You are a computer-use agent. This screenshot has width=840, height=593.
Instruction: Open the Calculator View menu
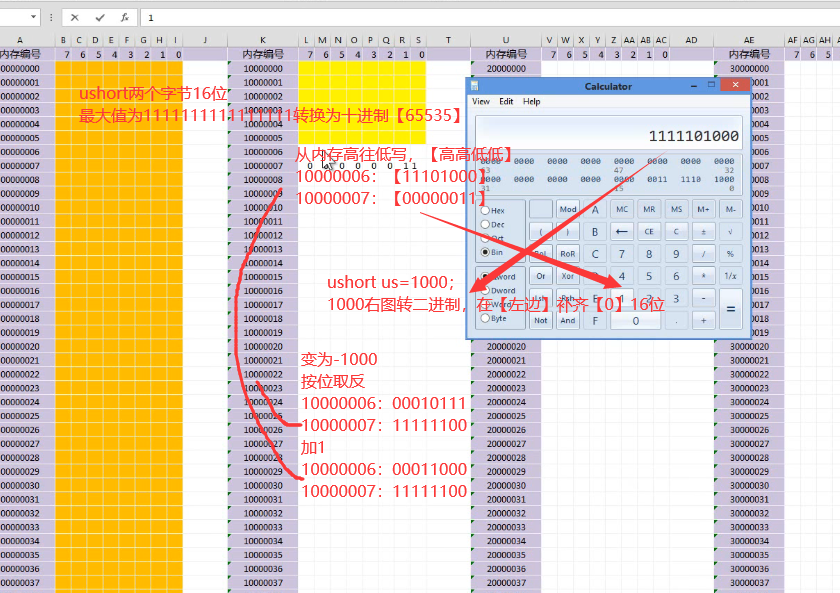481,101
